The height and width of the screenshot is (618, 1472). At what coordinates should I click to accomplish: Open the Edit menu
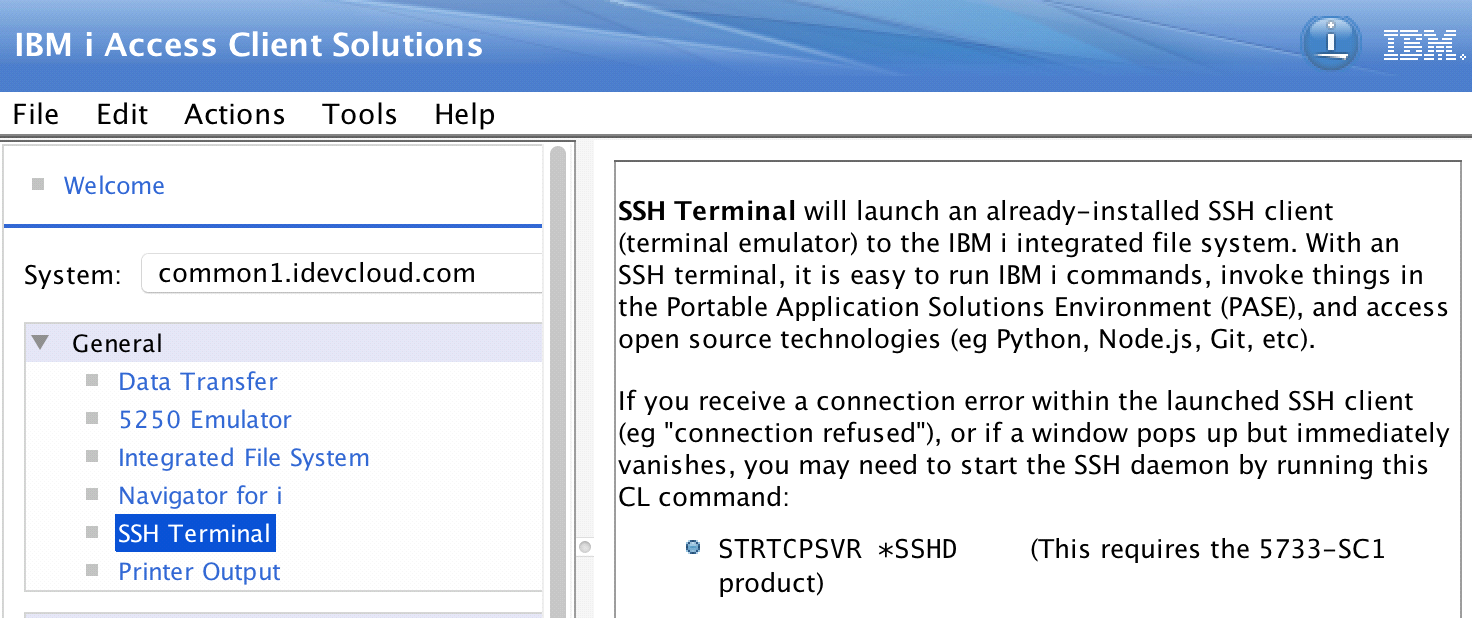[122, 114]
